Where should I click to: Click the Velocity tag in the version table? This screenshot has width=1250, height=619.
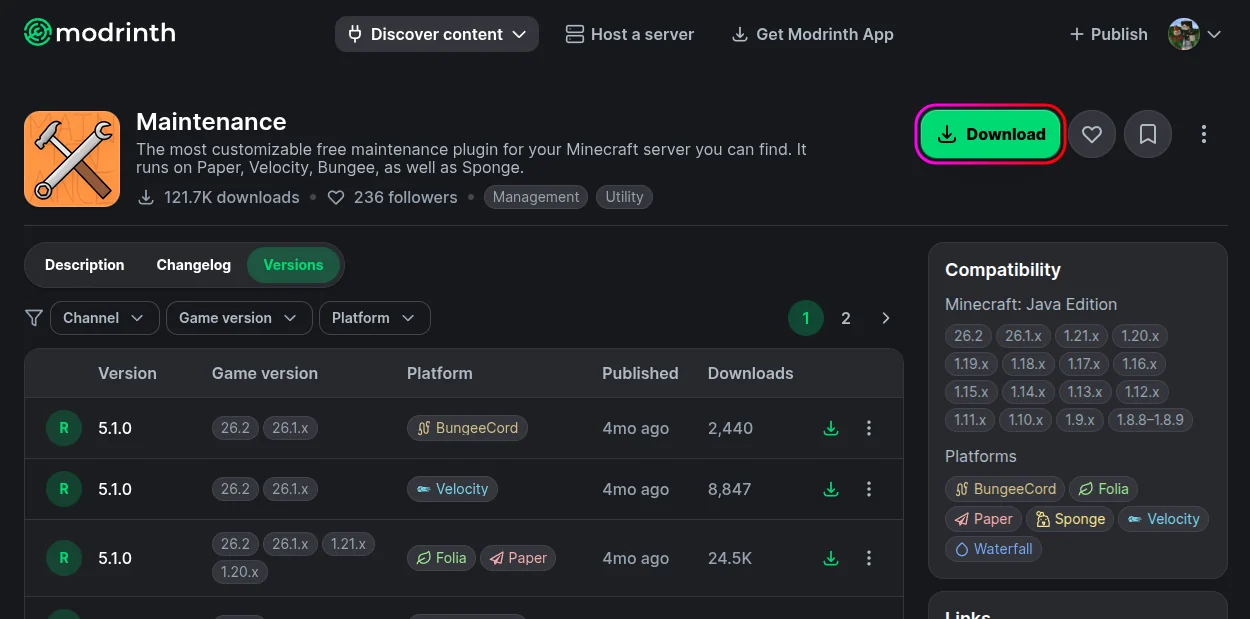click(x=452, y=489)
